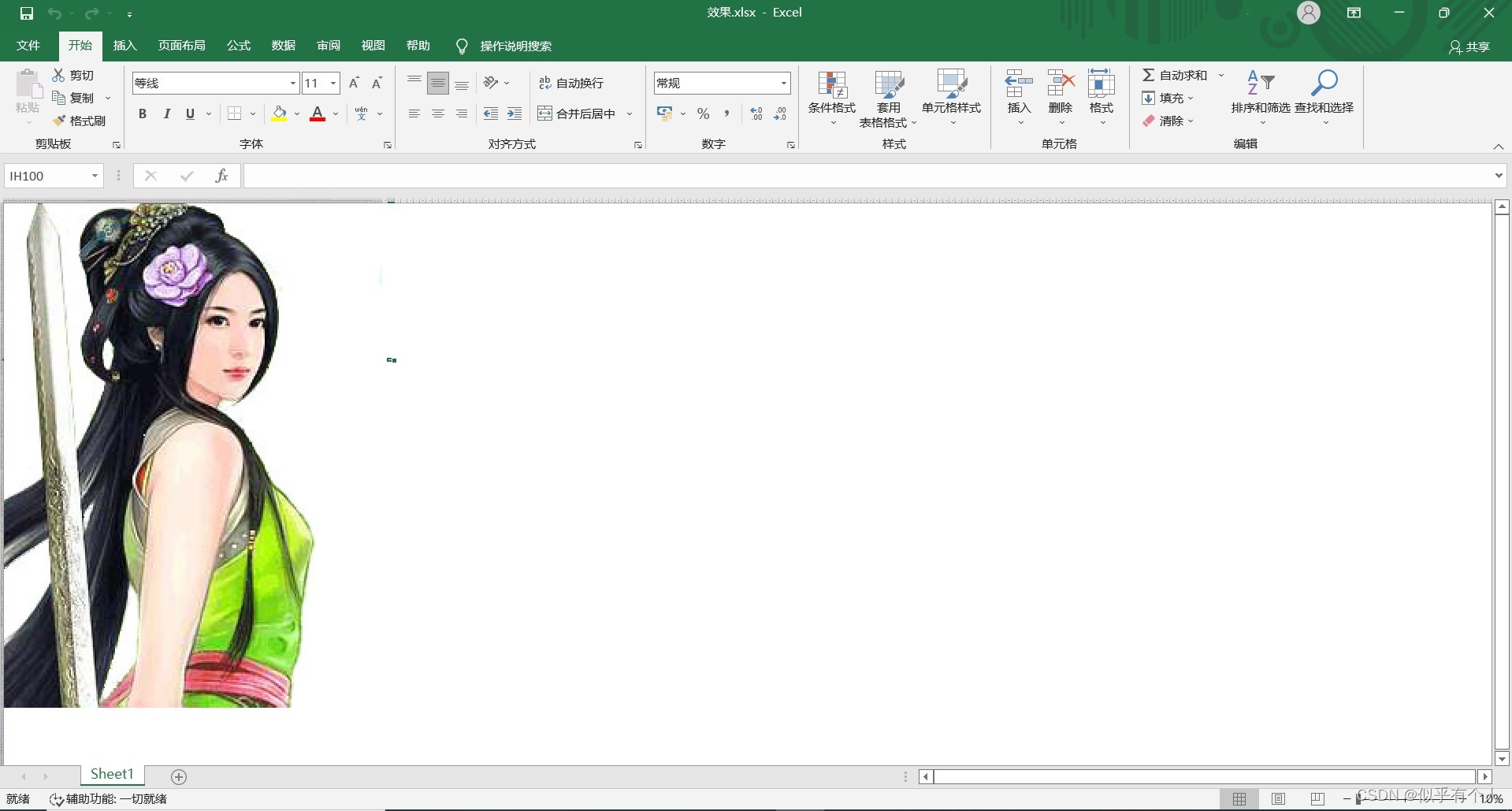Switch to the 视图 tab

pos(373,46)
